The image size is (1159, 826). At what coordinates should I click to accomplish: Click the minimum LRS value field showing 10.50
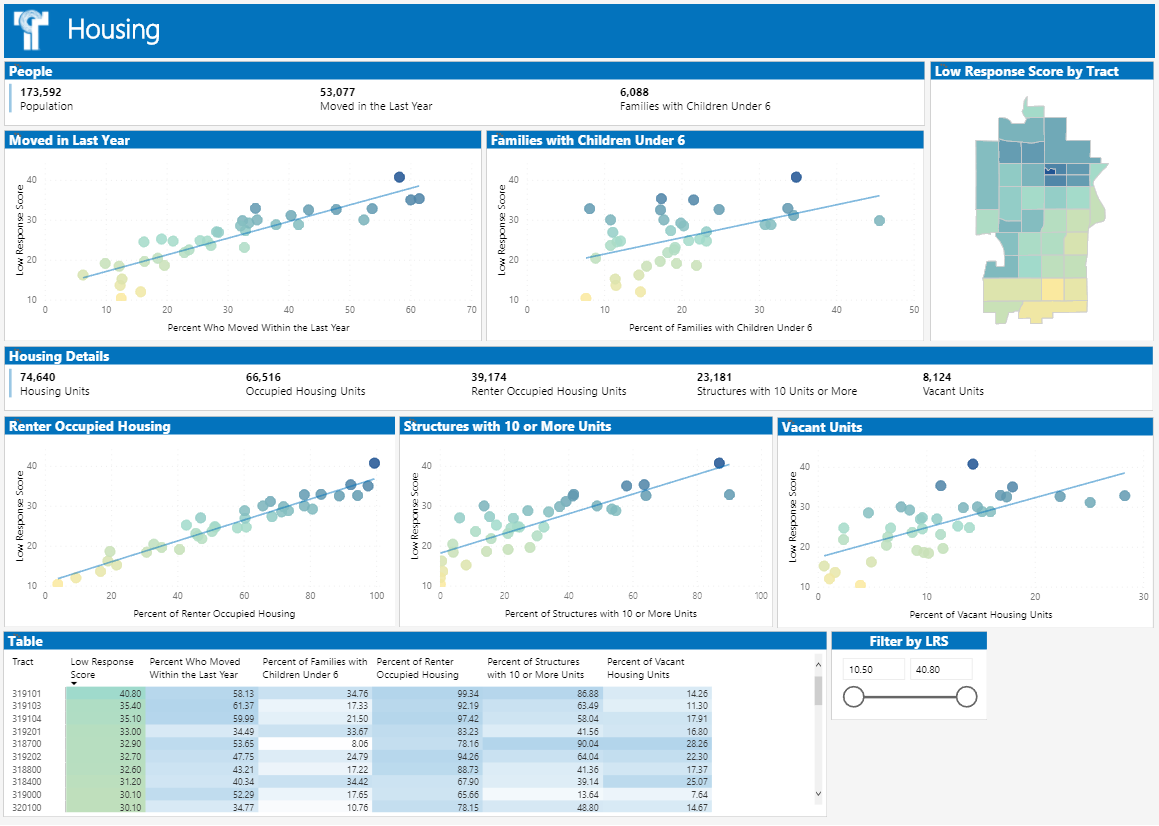871,669
